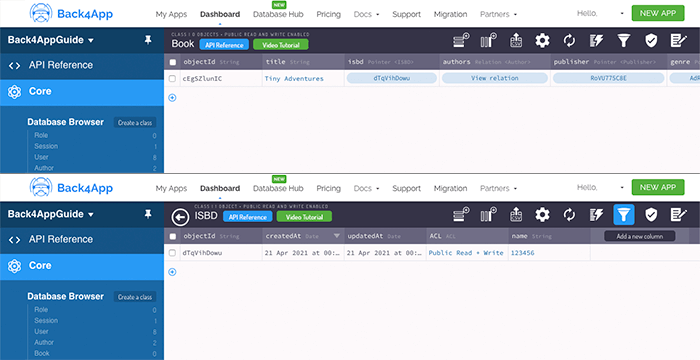
Task: Click the sort arrow on the createdAt column
Action: click(337, 236)
